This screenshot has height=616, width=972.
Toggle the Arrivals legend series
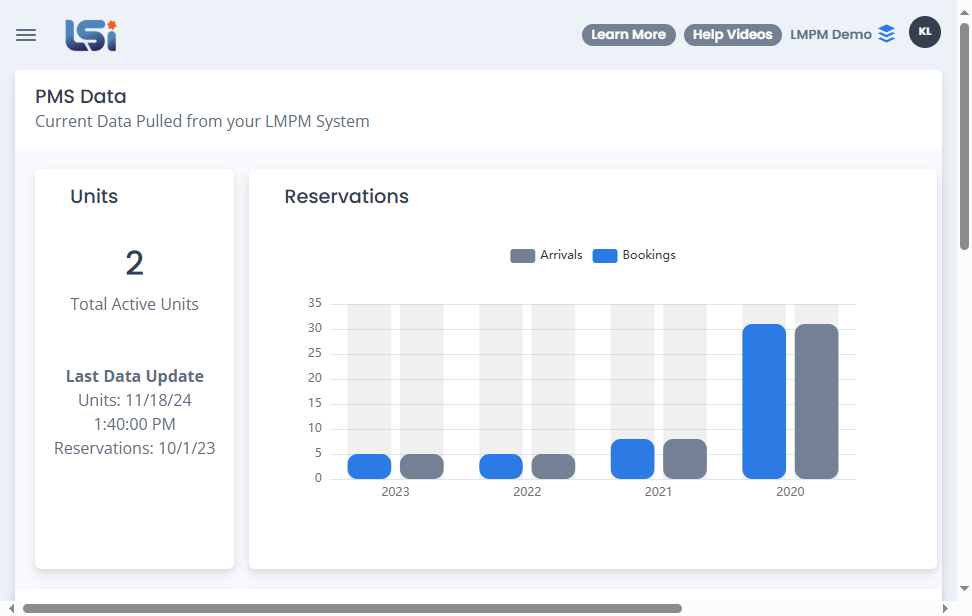tap(546, 255)
